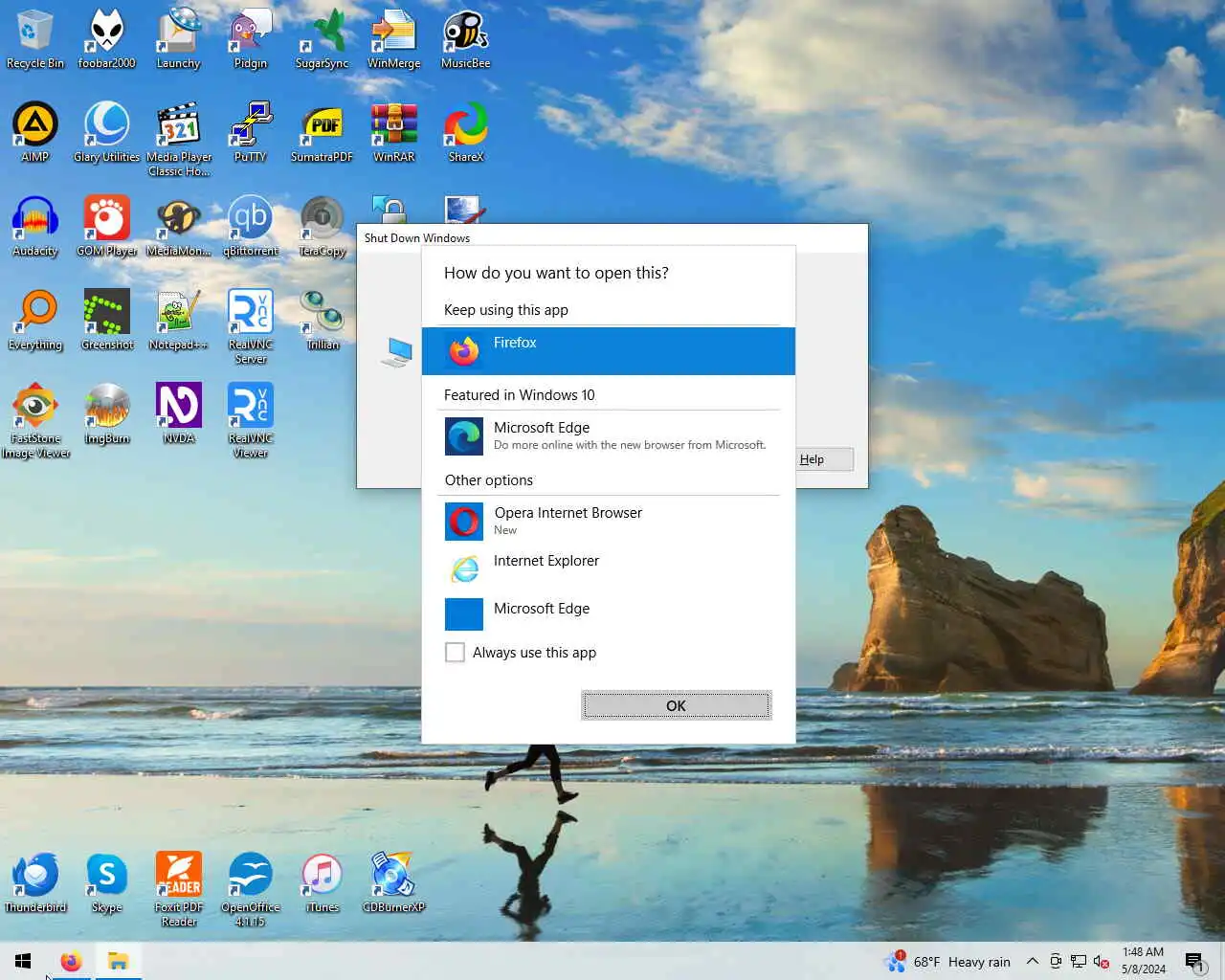
Task: Click the Skype desktop shortcut
Action: tap(106, 882)
